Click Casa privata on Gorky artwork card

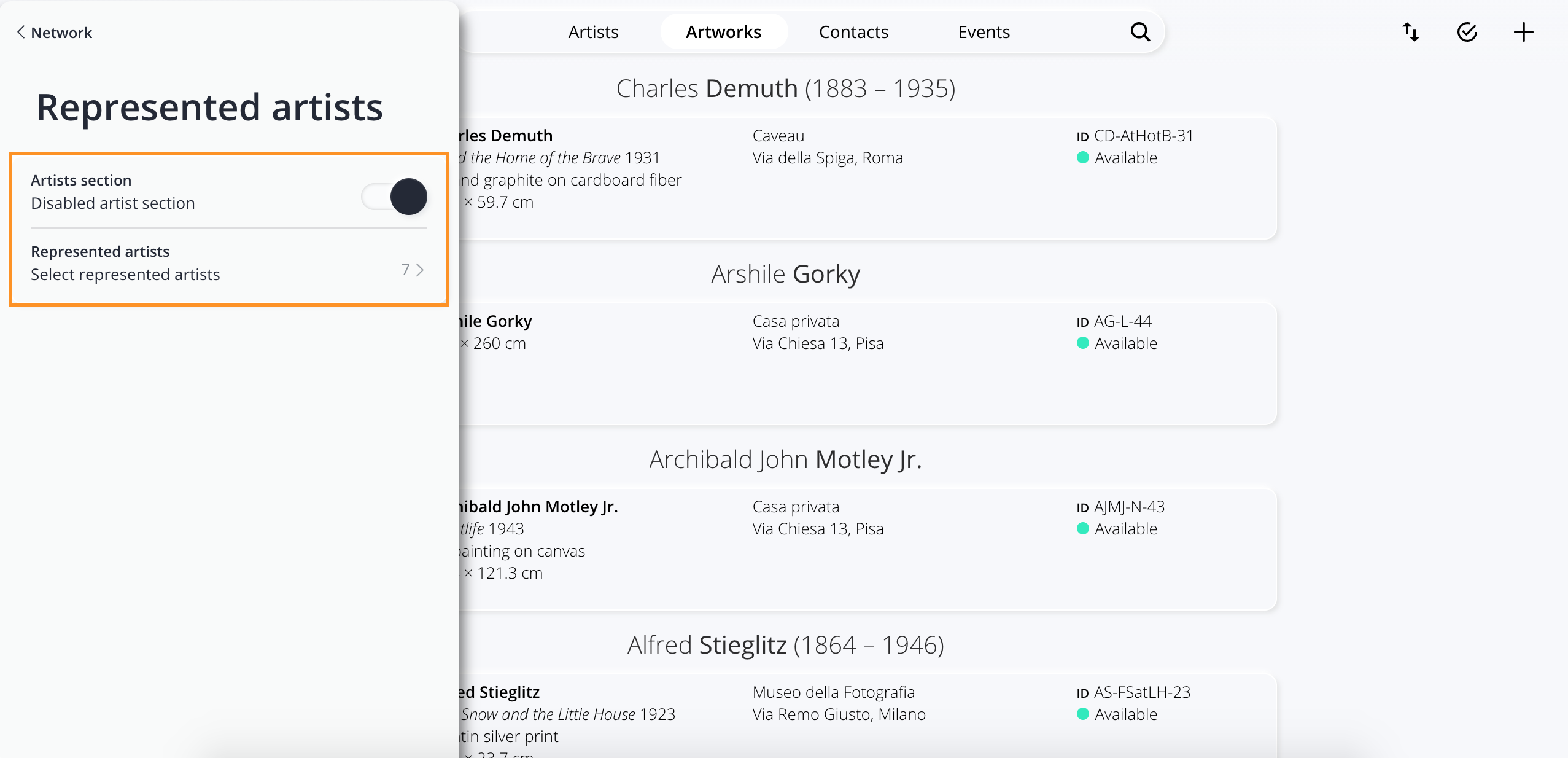796,321
